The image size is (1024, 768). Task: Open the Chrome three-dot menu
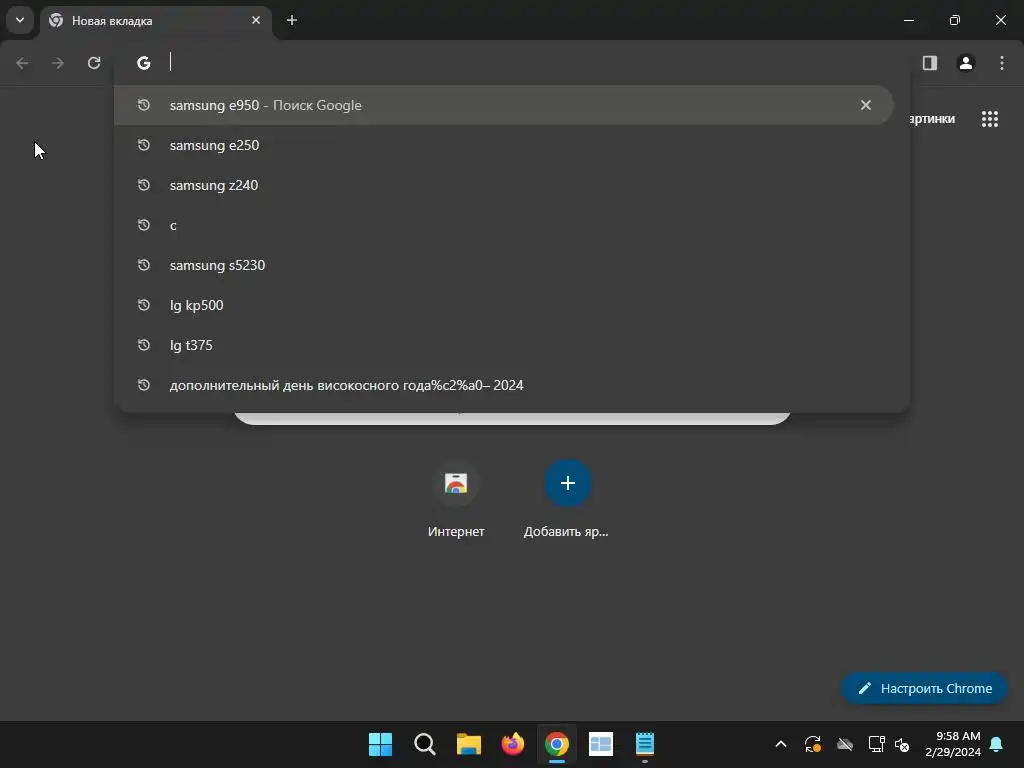(x=1002, y=63)
